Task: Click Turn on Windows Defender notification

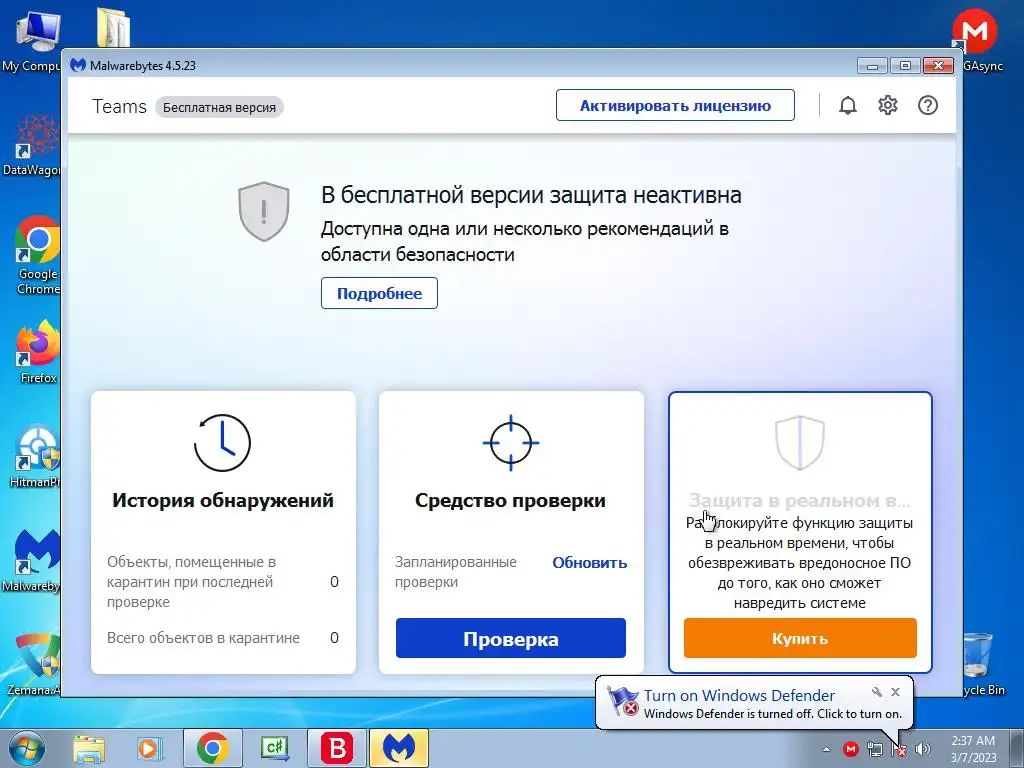Action: pos(739,696)
